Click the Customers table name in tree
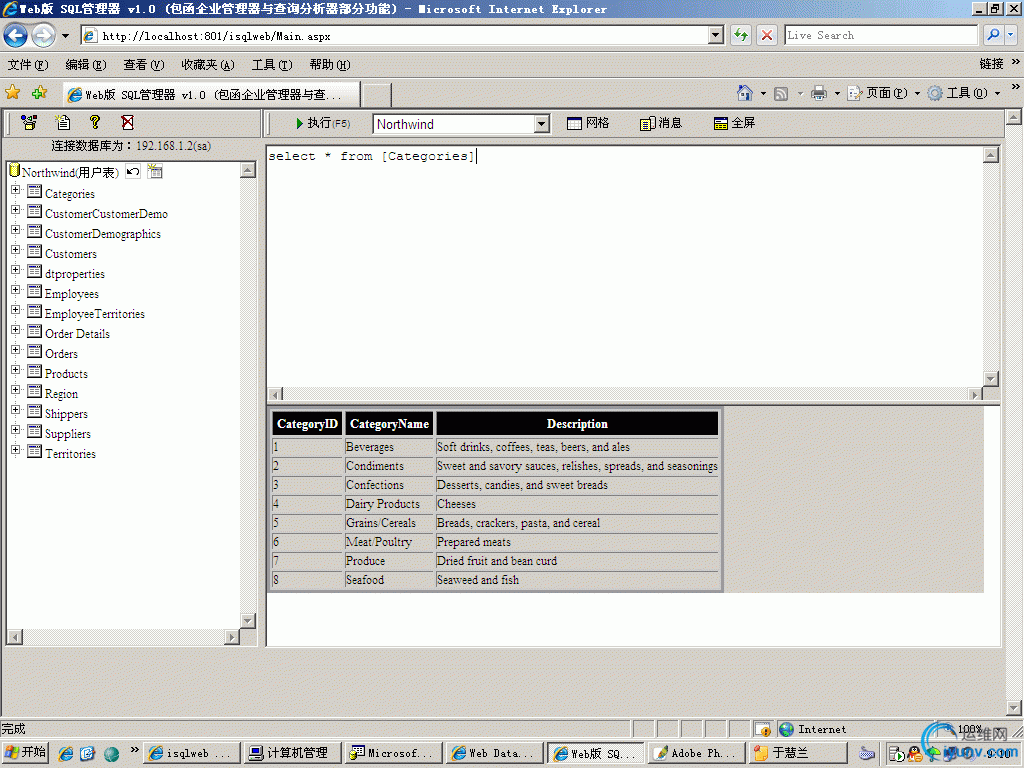 click(x=71, y=254)
